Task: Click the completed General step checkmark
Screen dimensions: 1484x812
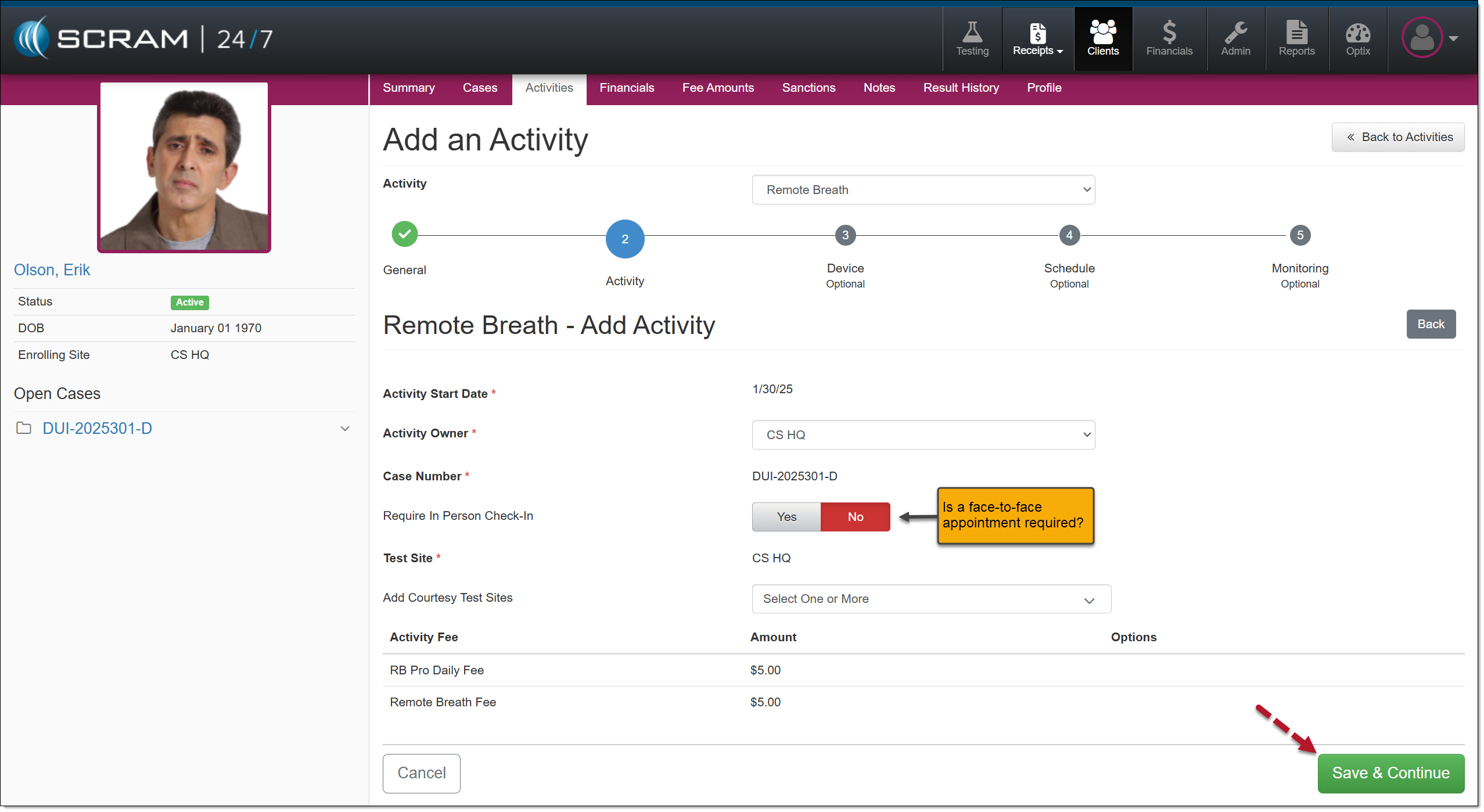Action: tap(404, 235)
